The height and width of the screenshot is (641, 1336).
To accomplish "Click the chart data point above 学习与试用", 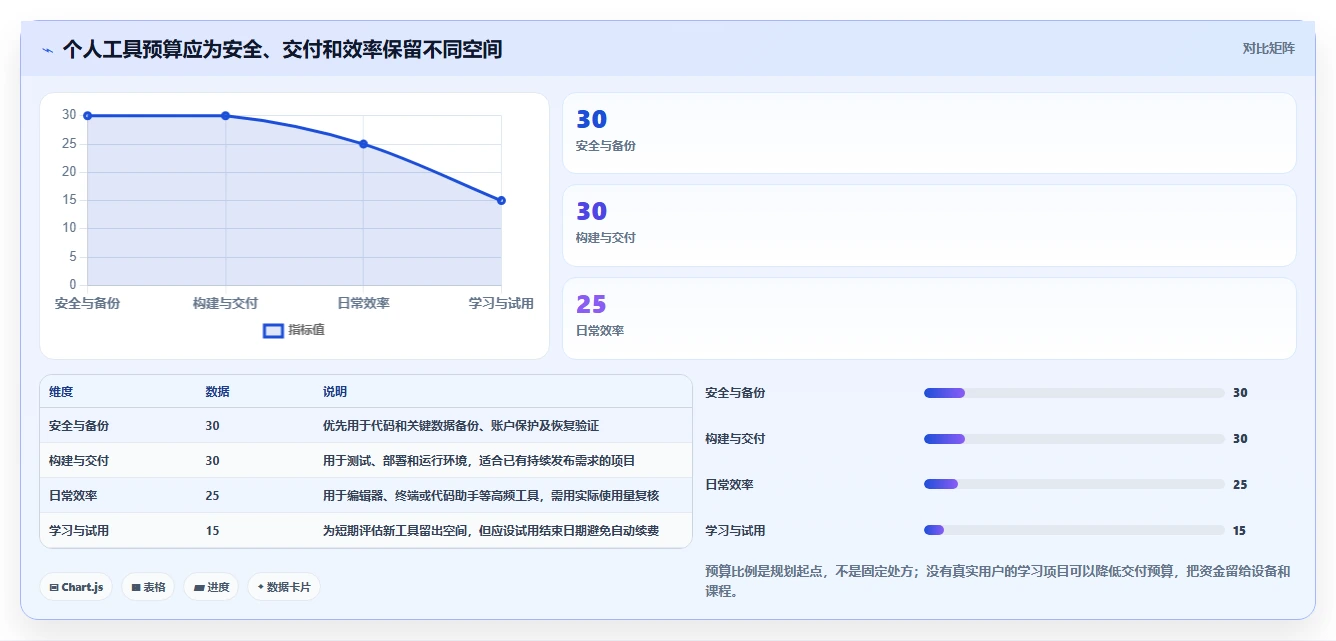I will click(501, 200).
